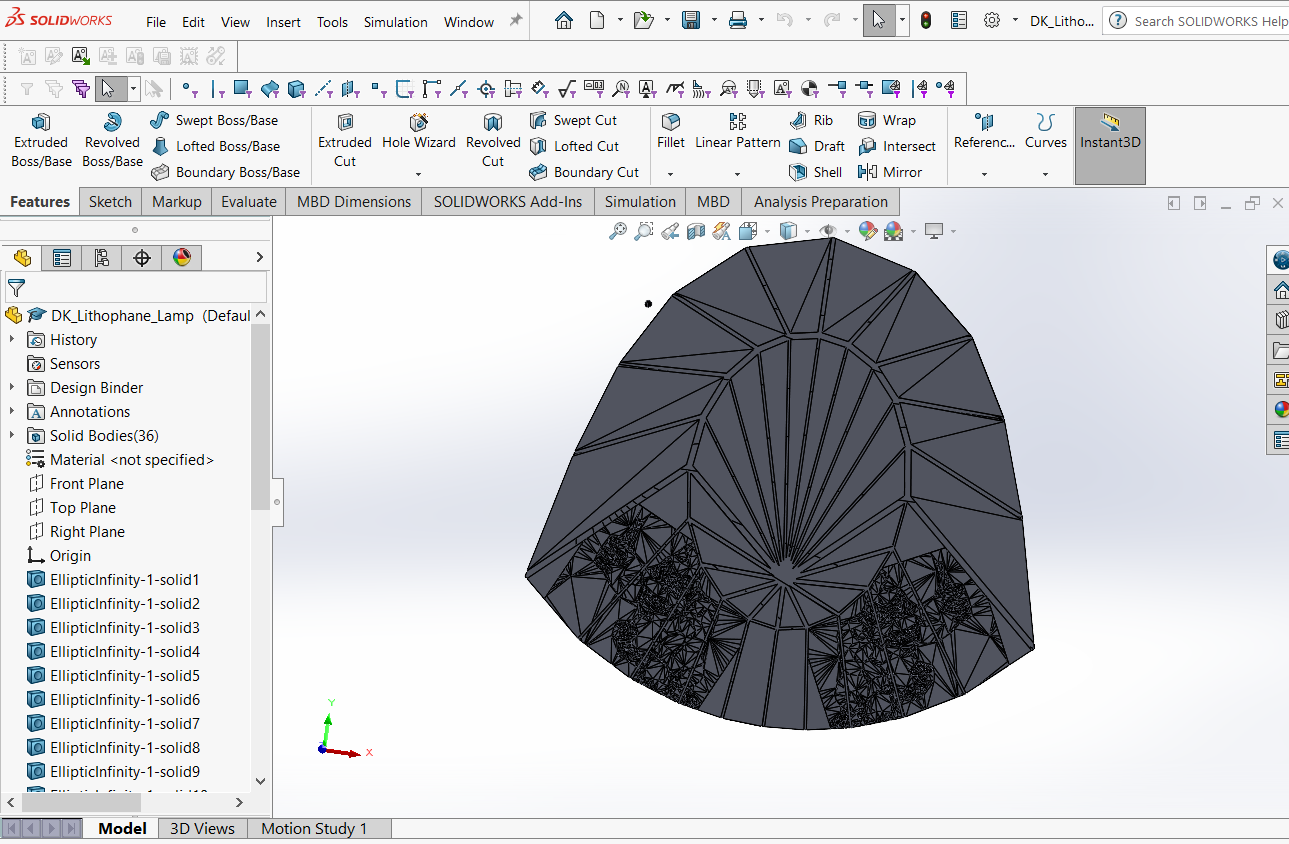Click the Save disk icon
The height and width of the screenshot is (844, 1289).
click(691, 20)
